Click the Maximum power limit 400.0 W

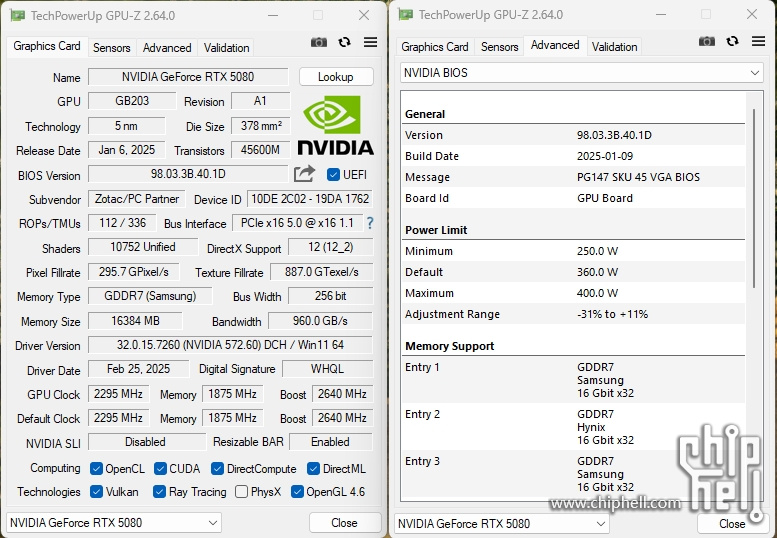(597, 293)
